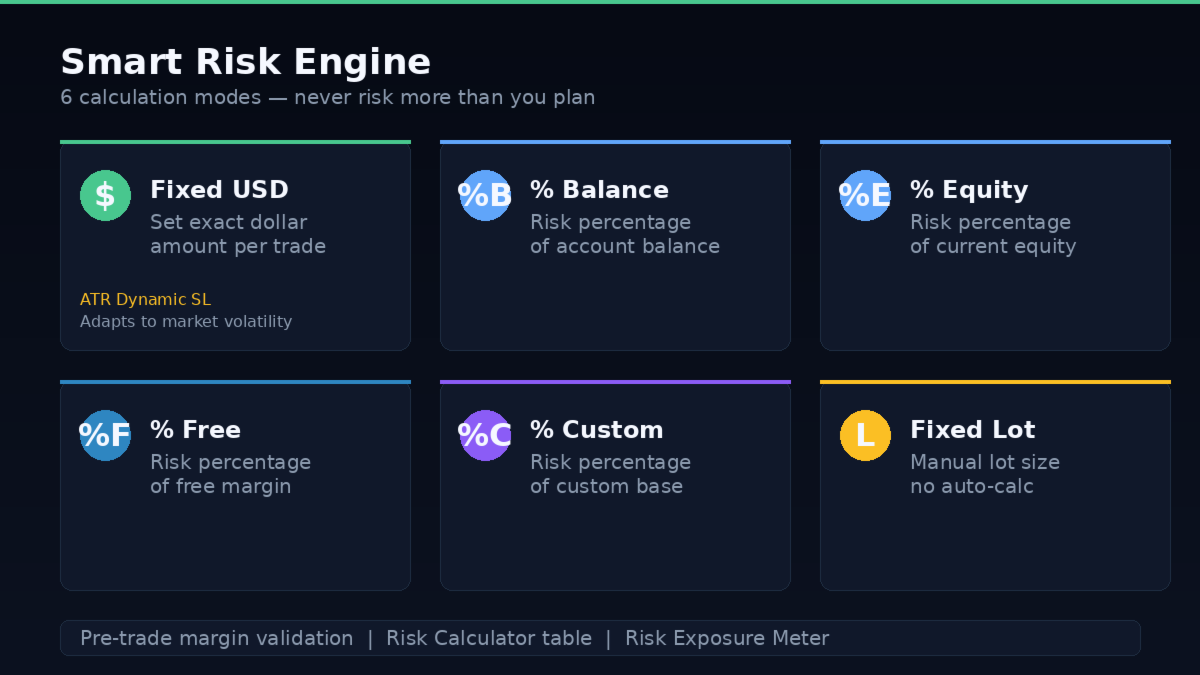
Task: Select the %F free margin icon
Action: [105, 435]
